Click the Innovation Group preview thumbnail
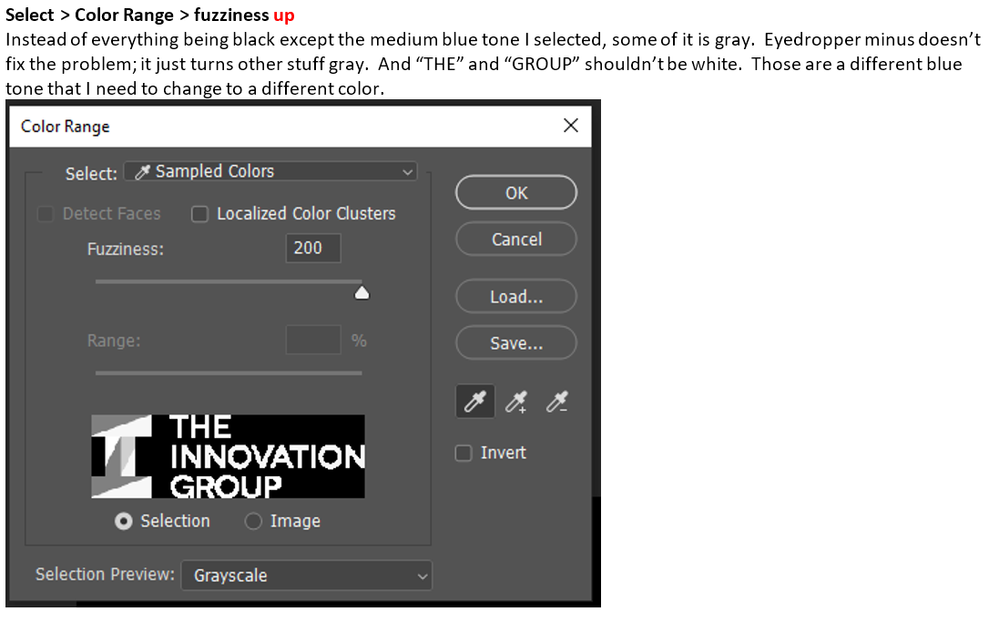Viewport: 999px width, 622px height. point(228,456)
